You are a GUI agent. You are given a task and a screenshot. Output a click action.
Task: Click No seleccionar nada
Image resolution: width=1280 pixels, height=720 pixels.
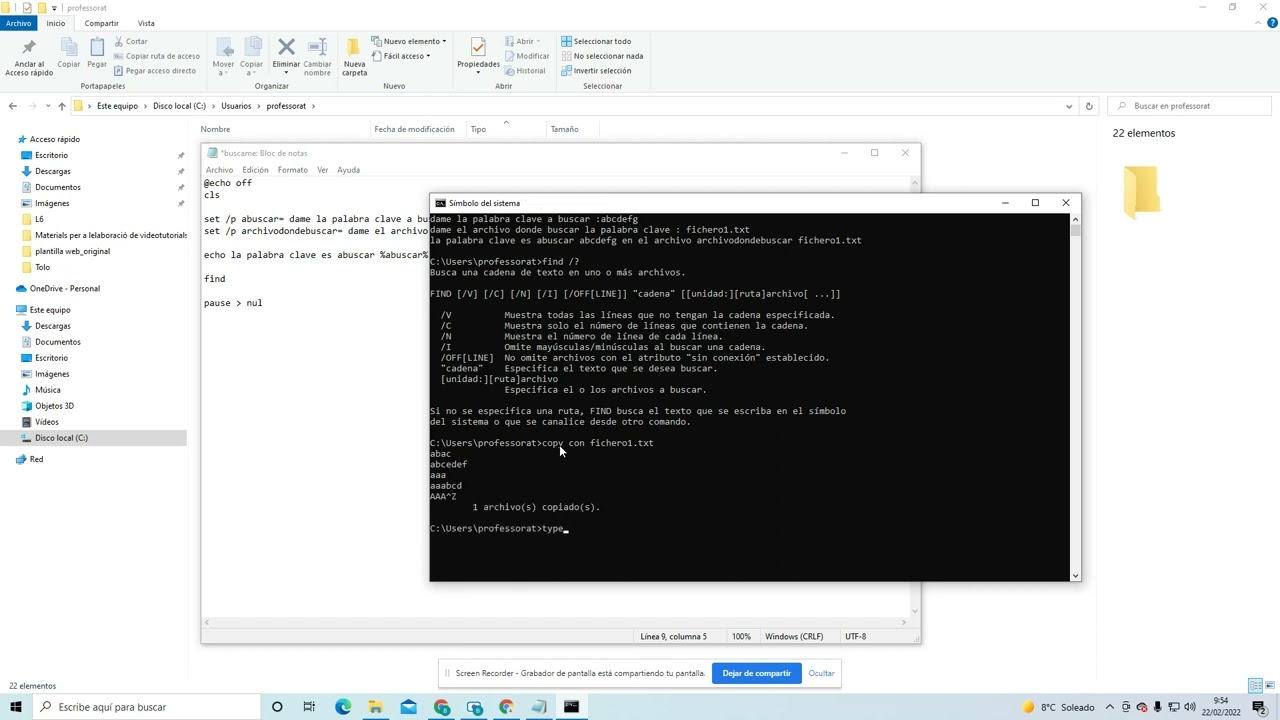pyautogui.click(x=601, y=56)
